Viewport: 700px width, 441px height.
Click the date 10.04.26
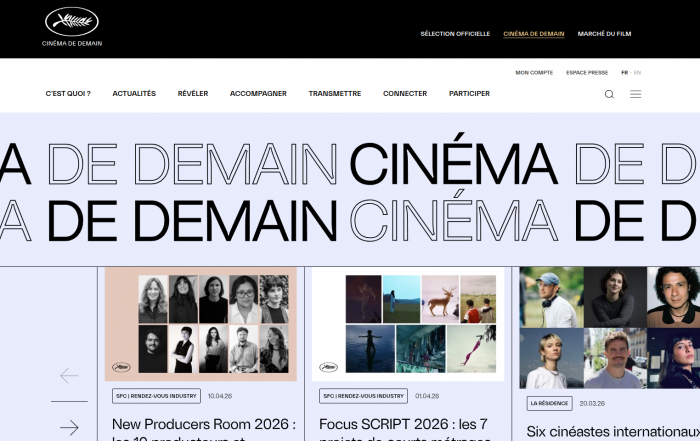click(220, 396)
